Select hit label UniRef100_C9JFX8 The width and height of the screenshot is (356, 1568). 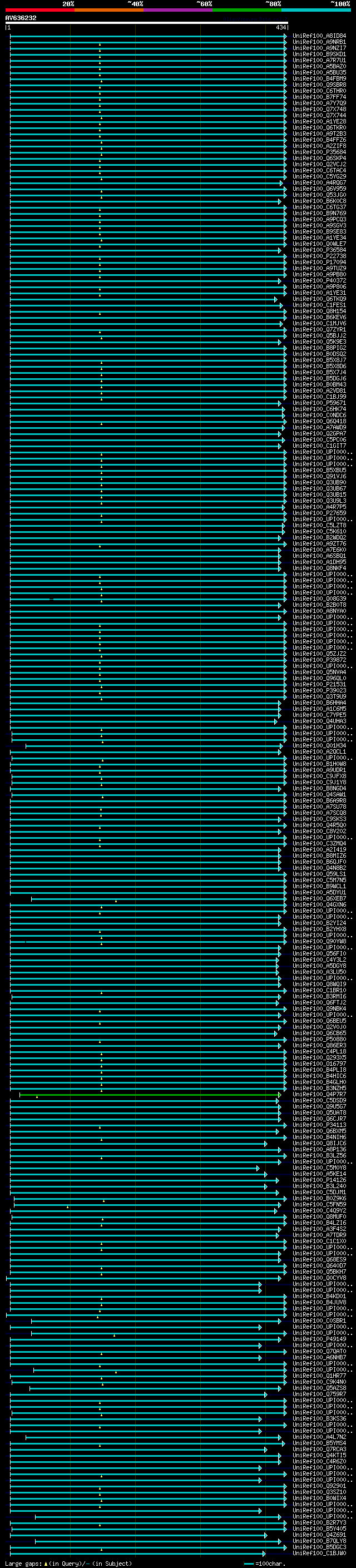click(x=319, y=776)
